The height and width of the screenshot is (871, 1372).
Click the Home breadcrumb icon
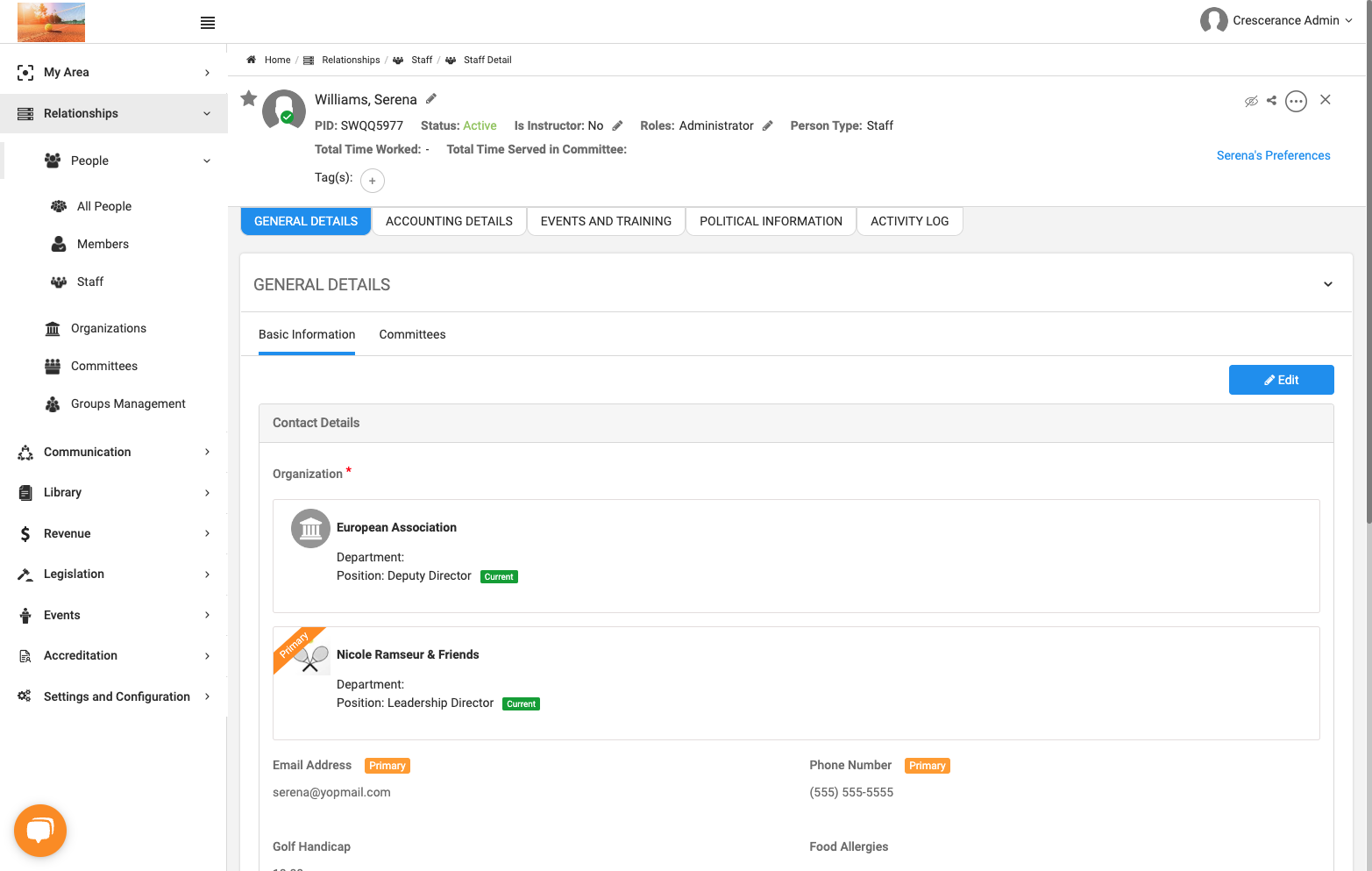252,60
